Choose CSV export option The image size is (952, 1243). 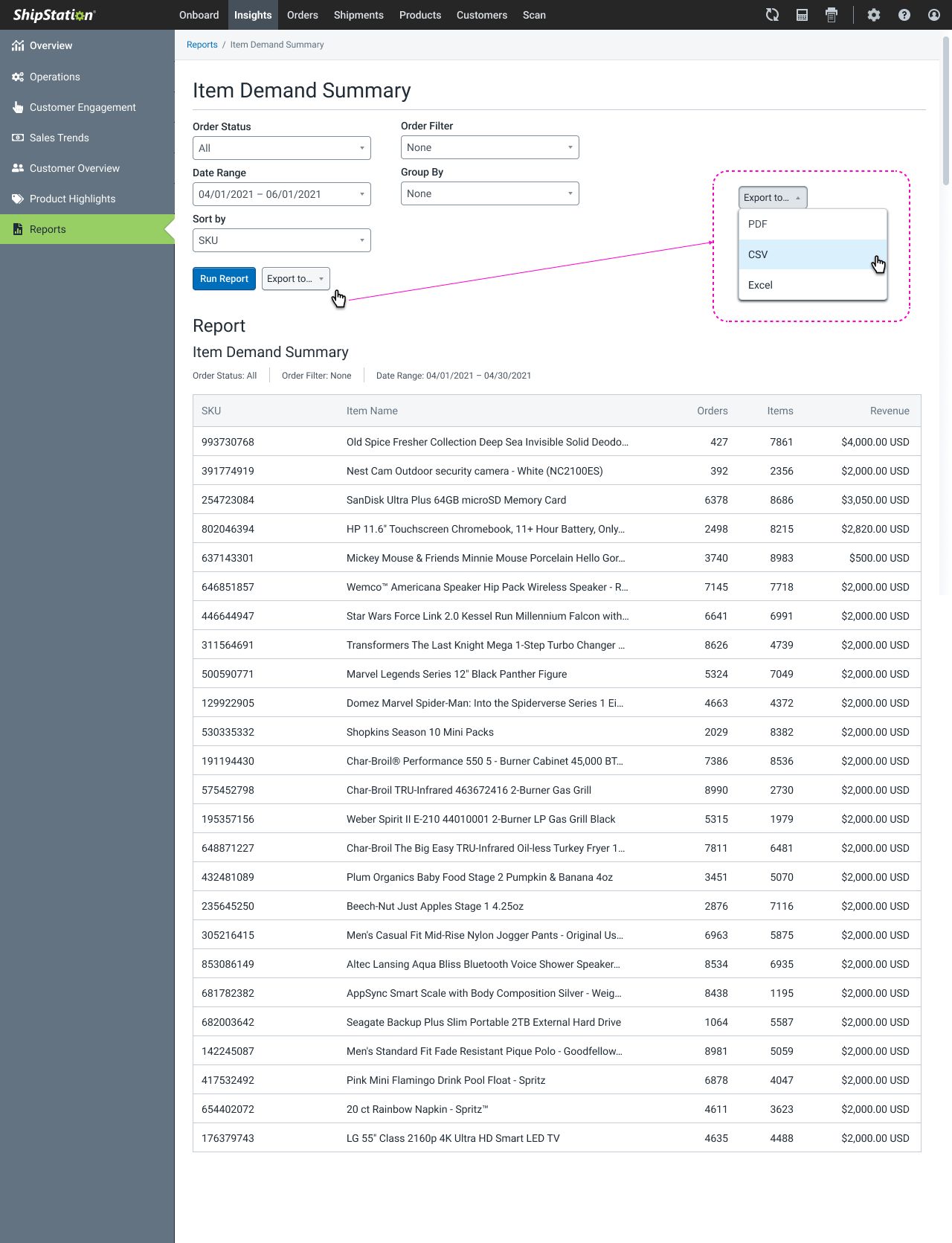[x=813, y=254]
